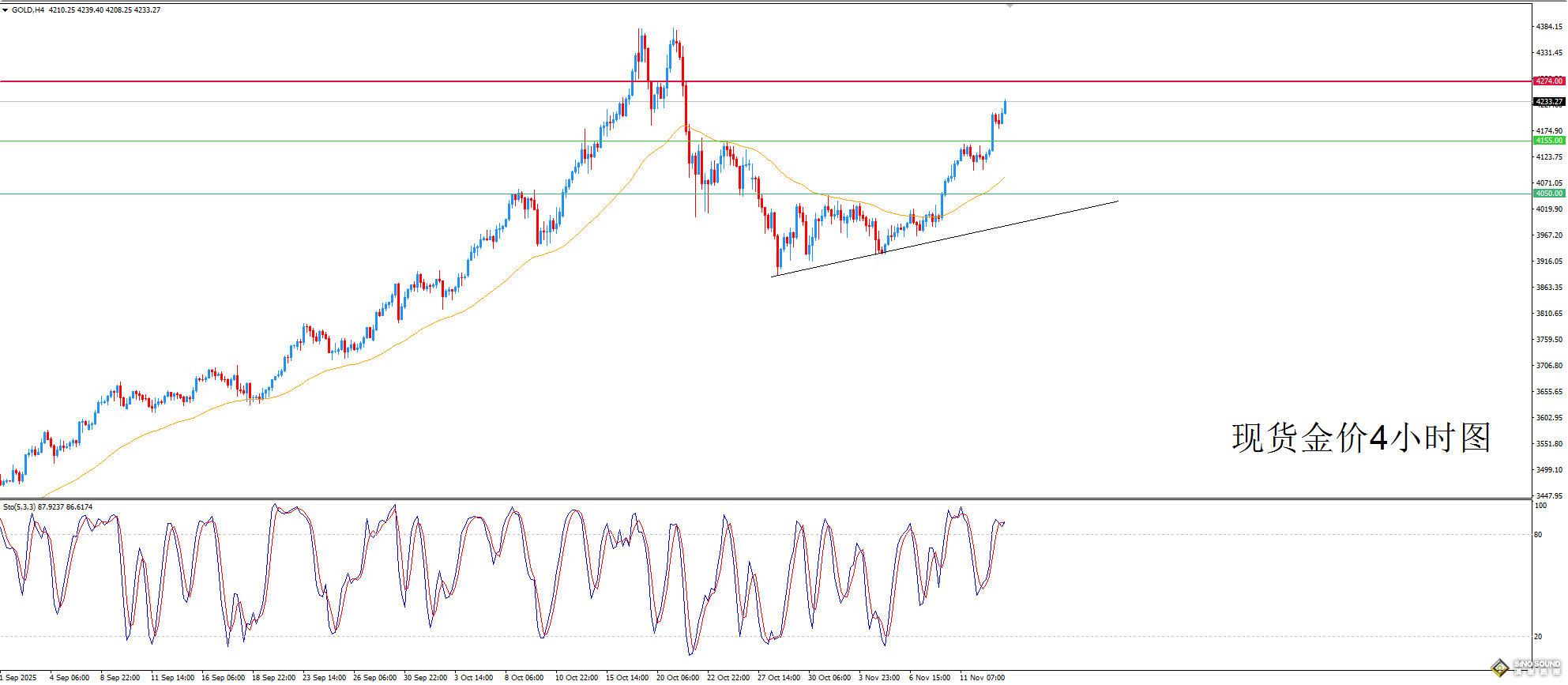
Task: Click the green 4155.00 price tag
Action: [1548, 141]
